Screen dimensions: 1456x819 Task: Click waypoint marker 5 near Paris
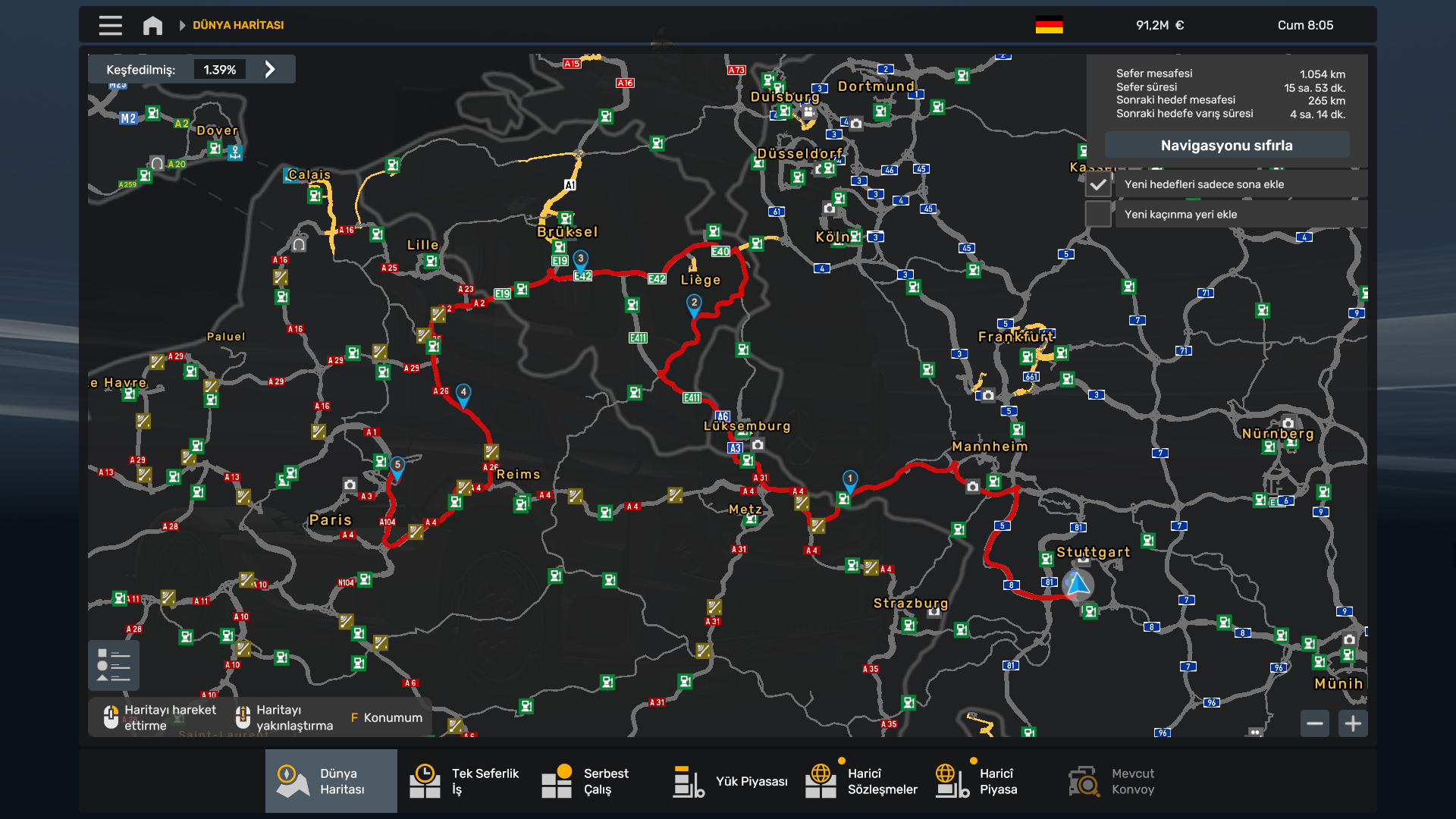397,466
